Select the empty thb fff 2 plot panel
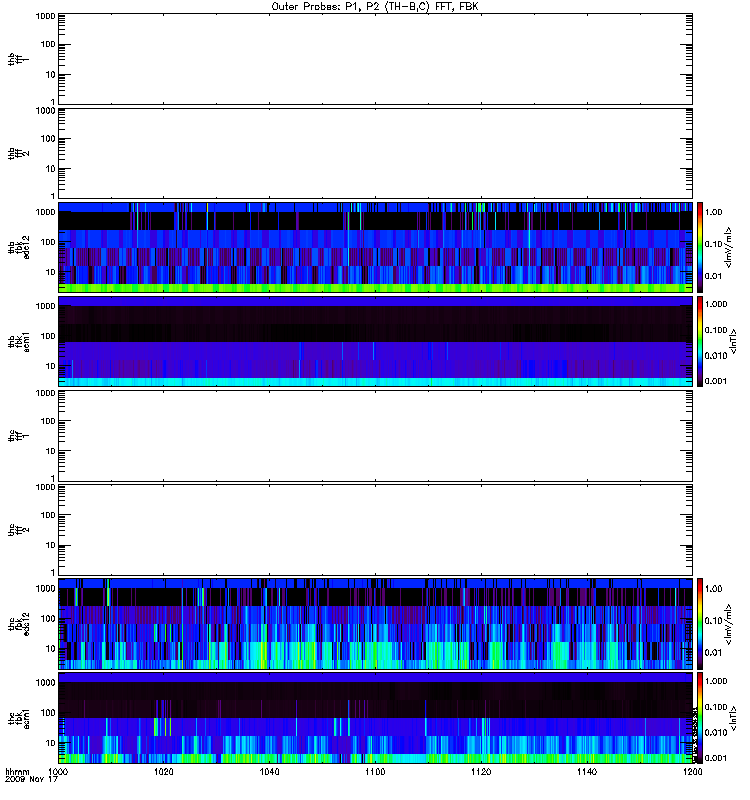The image size is (750, 800). pos(375,153)
